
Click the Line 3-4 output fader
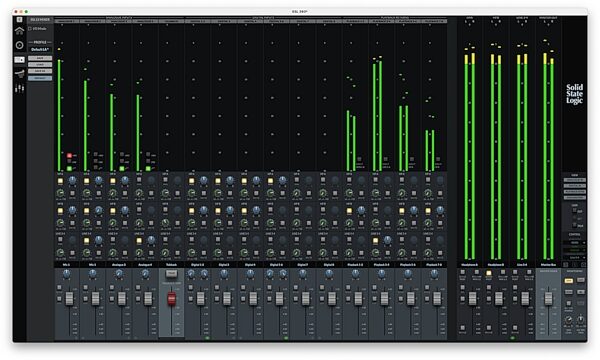pos(525,299)
